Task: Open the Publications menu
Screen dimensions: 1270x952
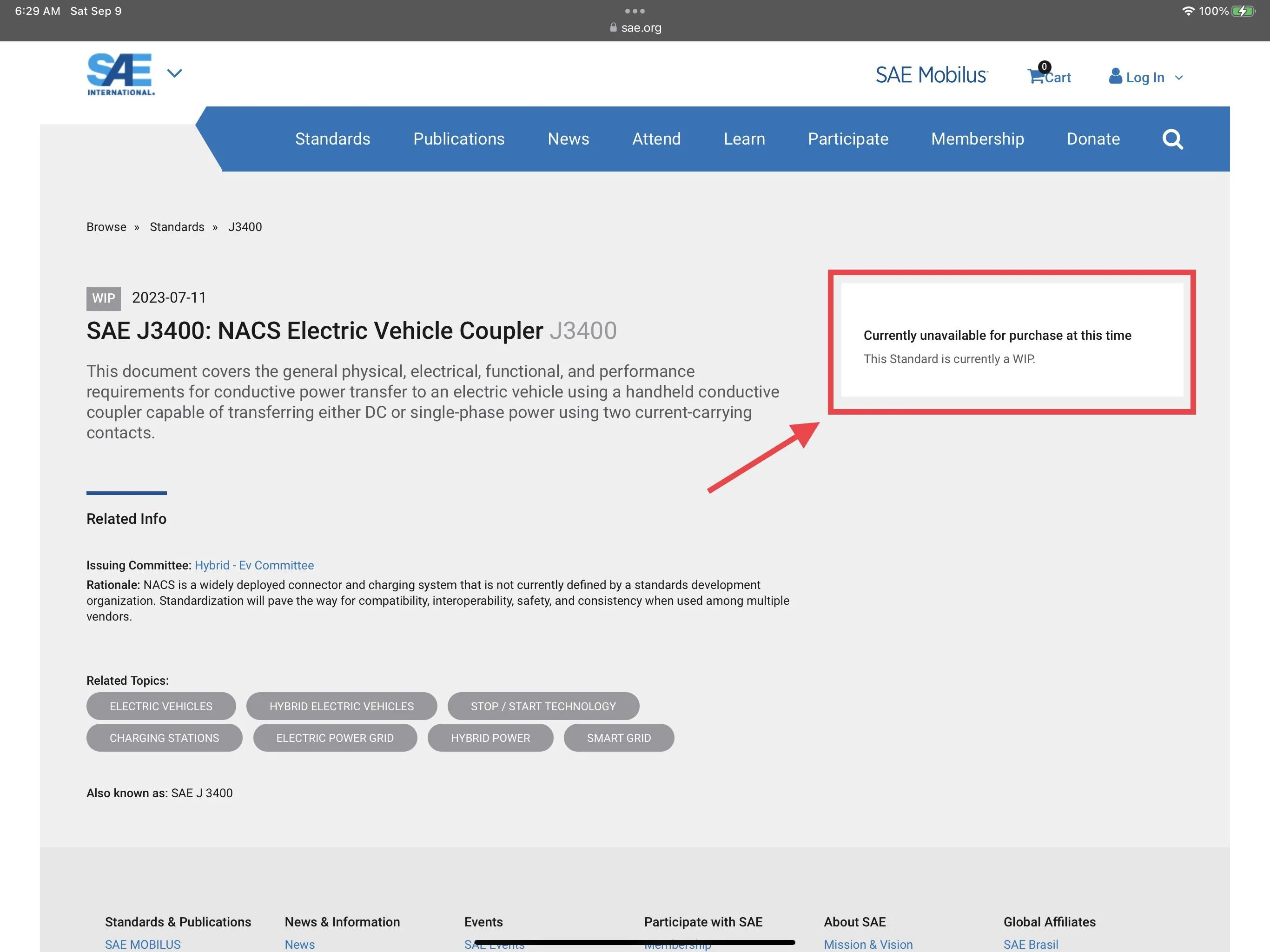Action: click(x=459, y=139)
